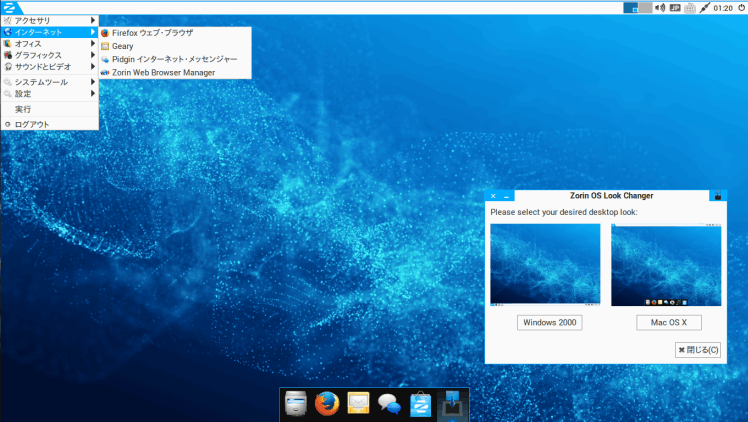Launch Firefox from the dock
748x422 pixels.
click(x=327, y=403)
